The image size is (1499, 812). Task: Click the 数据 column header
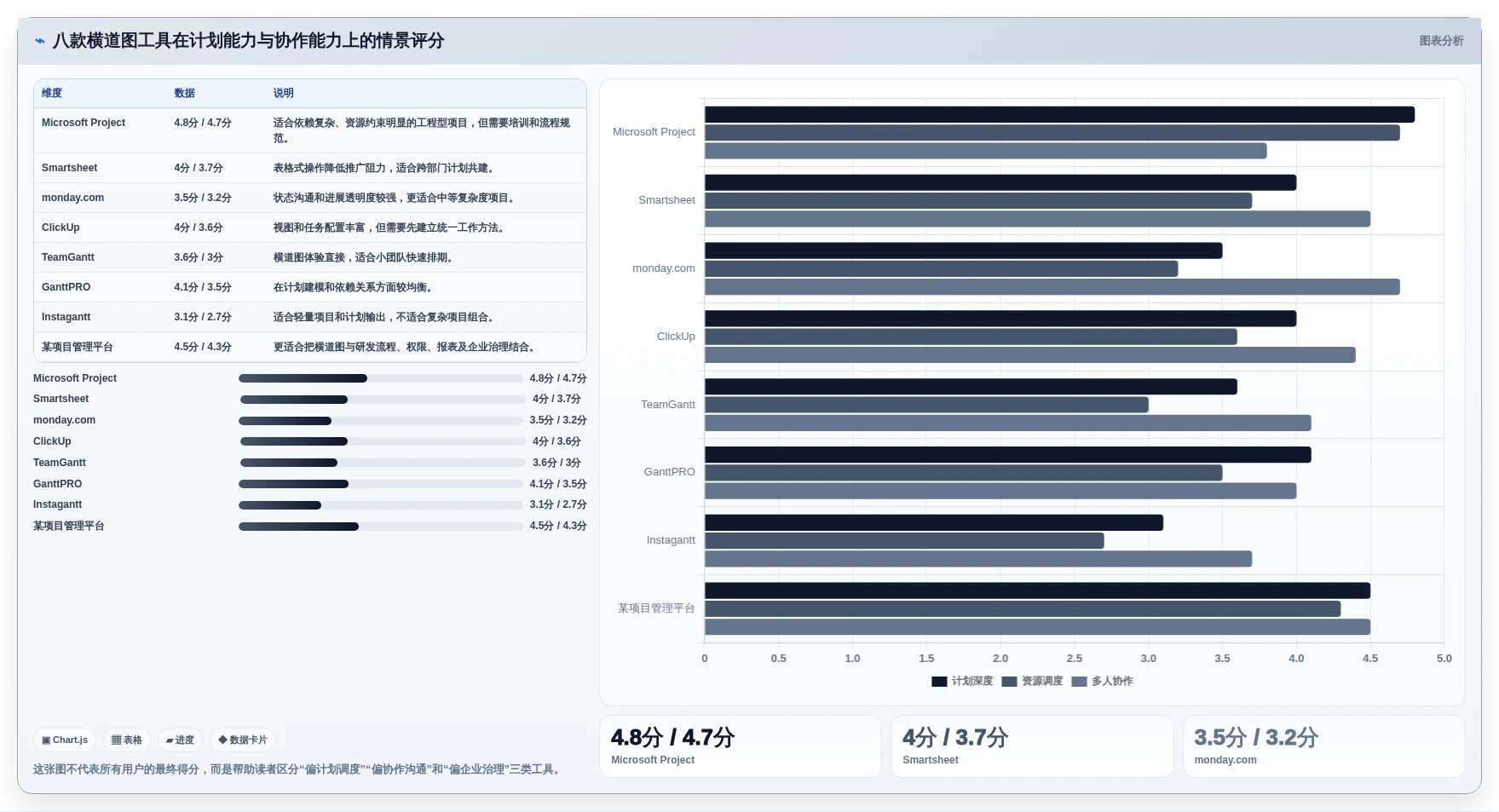tap(185, 94)
